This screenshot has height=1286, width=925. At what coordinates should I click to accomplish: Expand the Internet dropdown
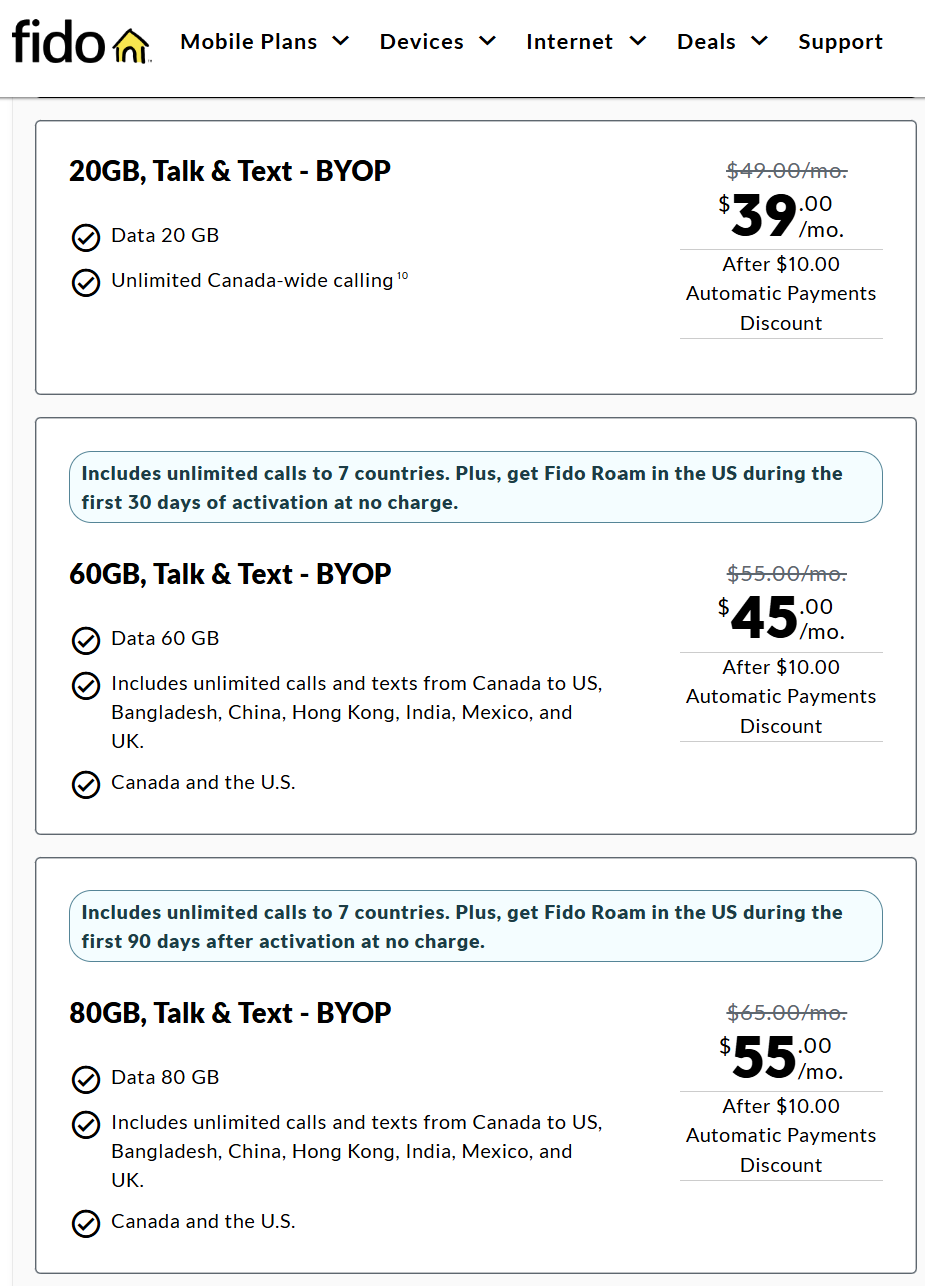click(x=586, y=42)
